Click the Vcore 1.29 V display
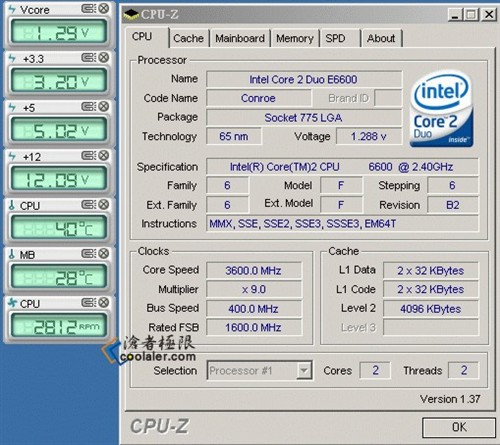500x445 pixels. coord(59,32)
